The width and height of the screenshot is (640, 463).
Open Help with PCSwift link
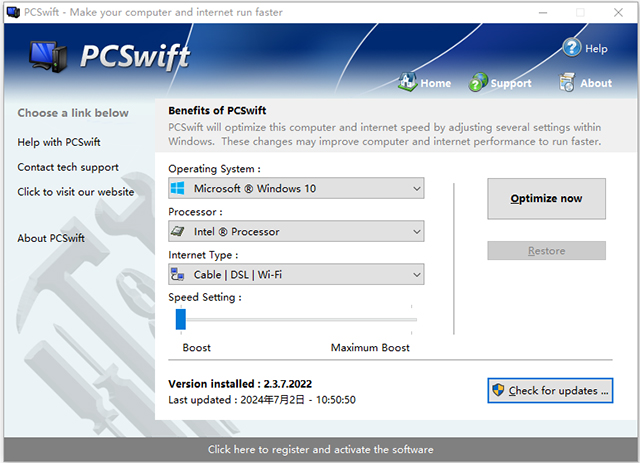click(59, 142)
